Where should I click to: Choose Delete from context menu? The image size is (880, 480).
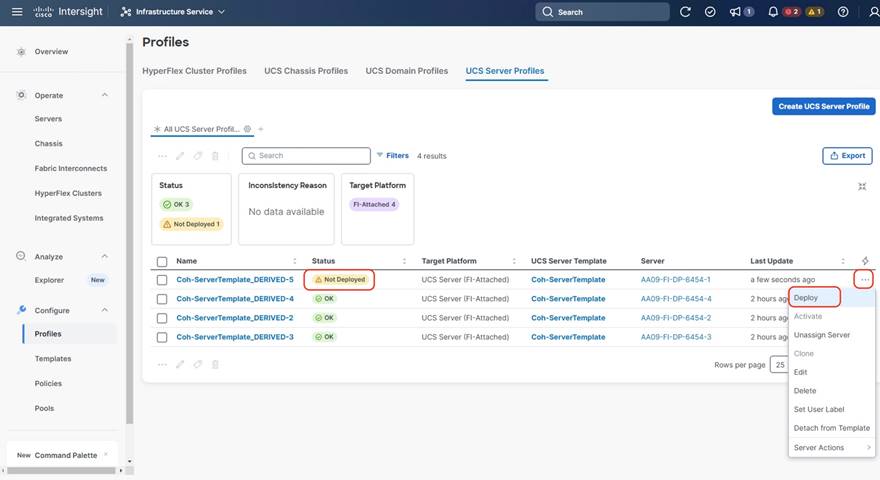click(832, 391)
